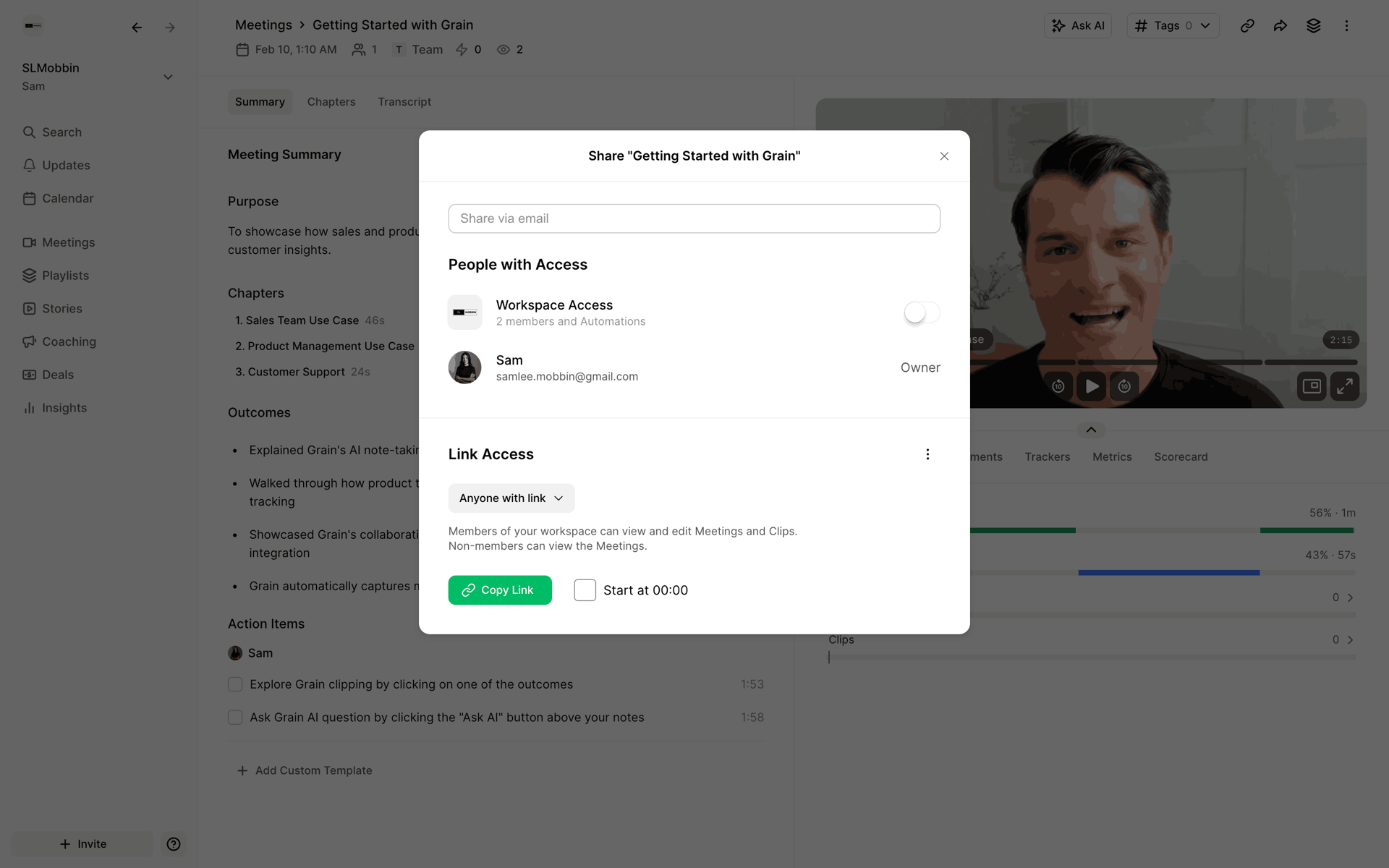
Task: Click the Grain logo in top-left
Action: [33, 26]
